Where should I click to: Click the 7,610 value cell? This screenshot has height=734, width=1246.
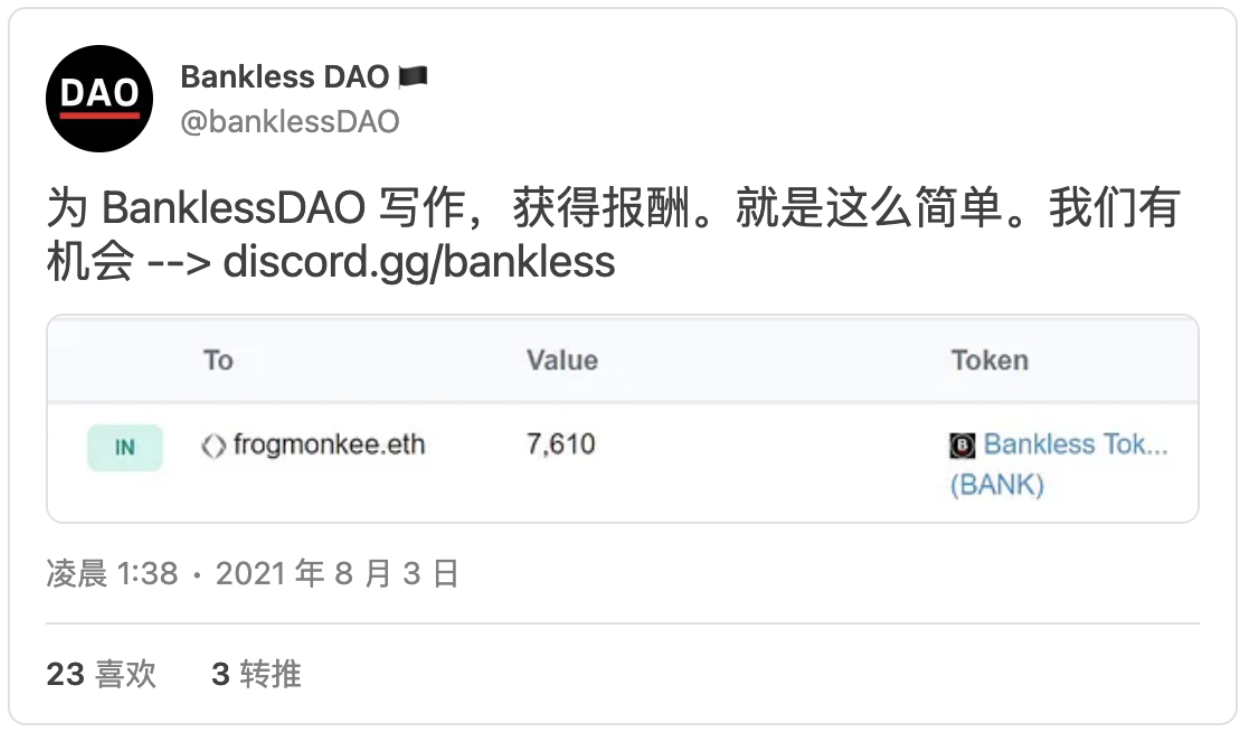click(561, 444)
